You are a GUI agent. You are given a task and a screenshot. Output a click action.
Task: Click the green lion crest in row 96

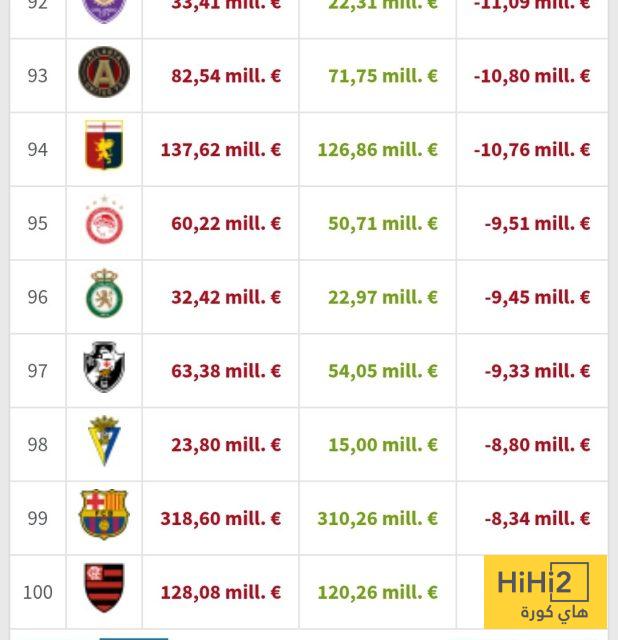(x=104, y=297)
